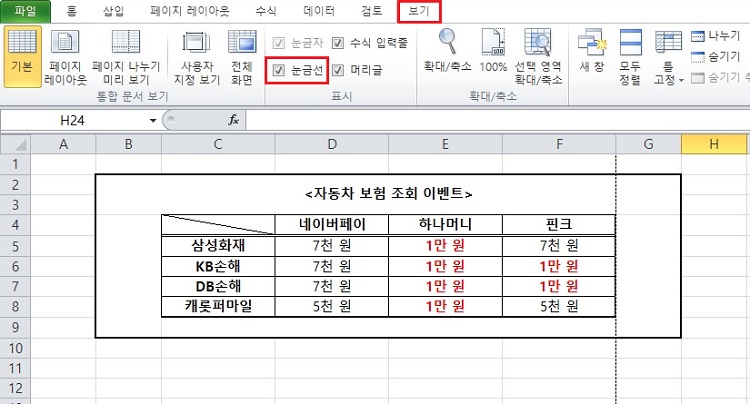Image resolution: width=750 pixels, height=404 pixels.
Task: Select column A header
Action: tap(63, 144)
